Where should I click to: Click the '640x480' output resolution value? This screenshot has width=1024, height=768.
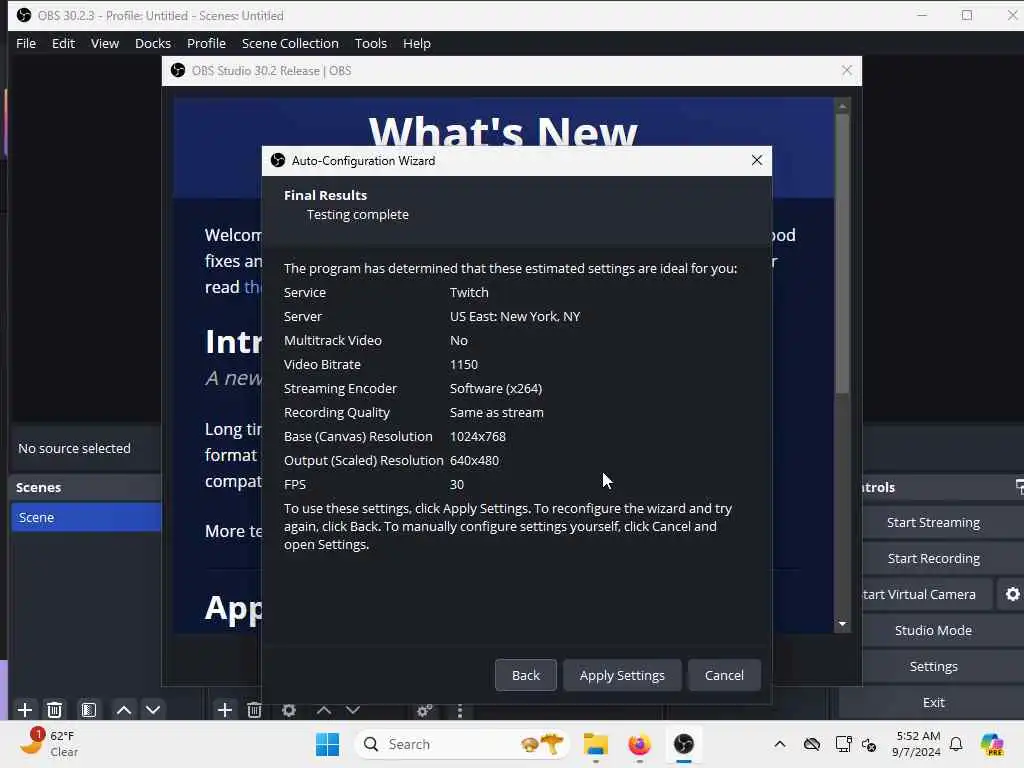pyautogui.click(x=474, y=460)
